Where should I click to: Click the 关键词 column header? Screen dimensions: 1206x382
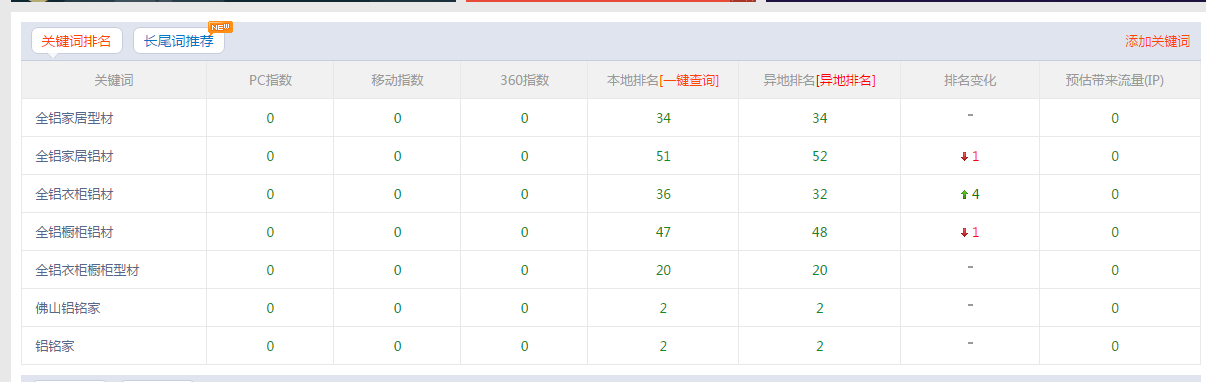pos(114,80)
